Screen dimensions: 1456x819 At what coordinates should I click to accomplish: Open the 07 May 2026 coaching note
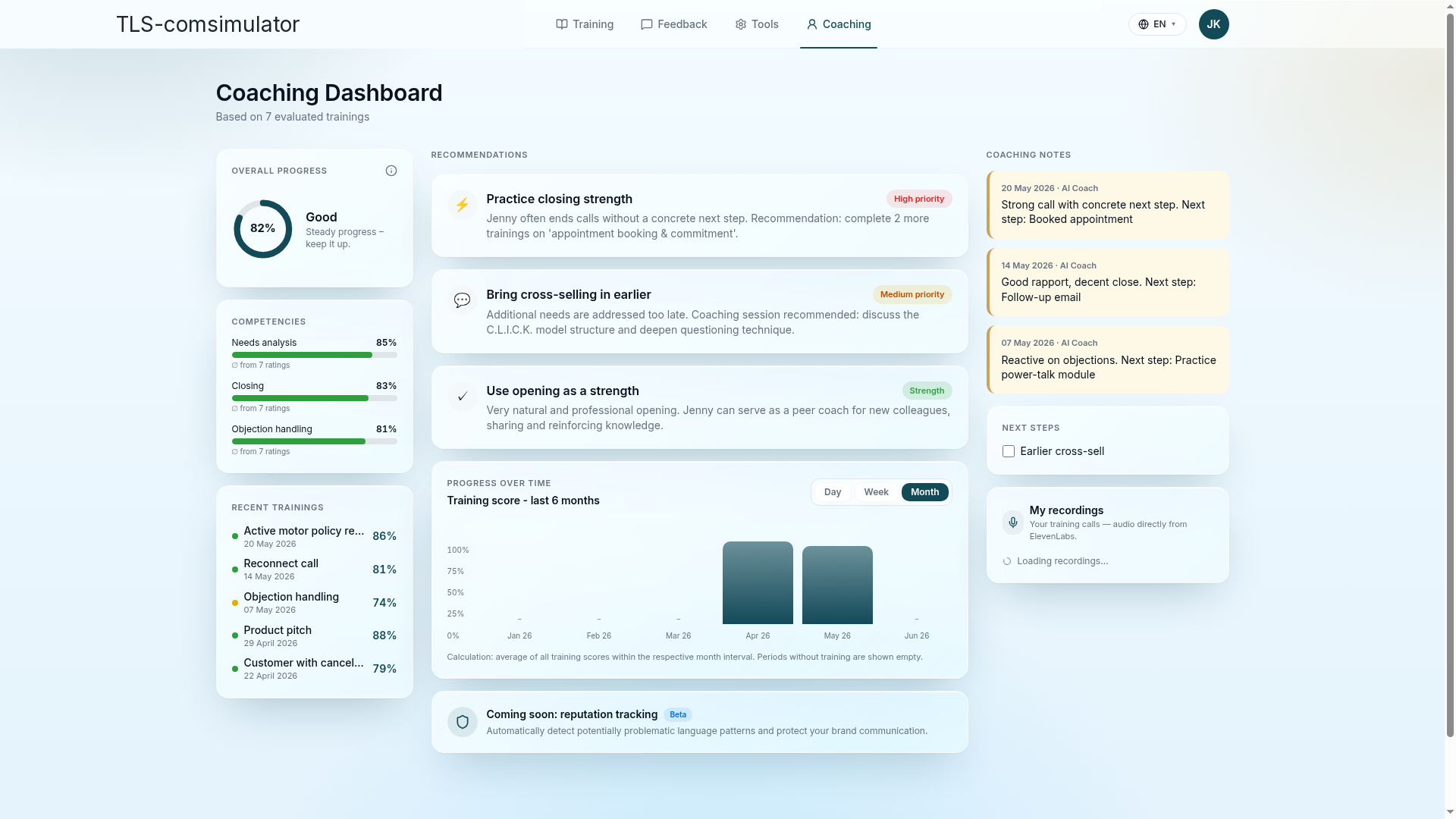[x=1107, y=359]
